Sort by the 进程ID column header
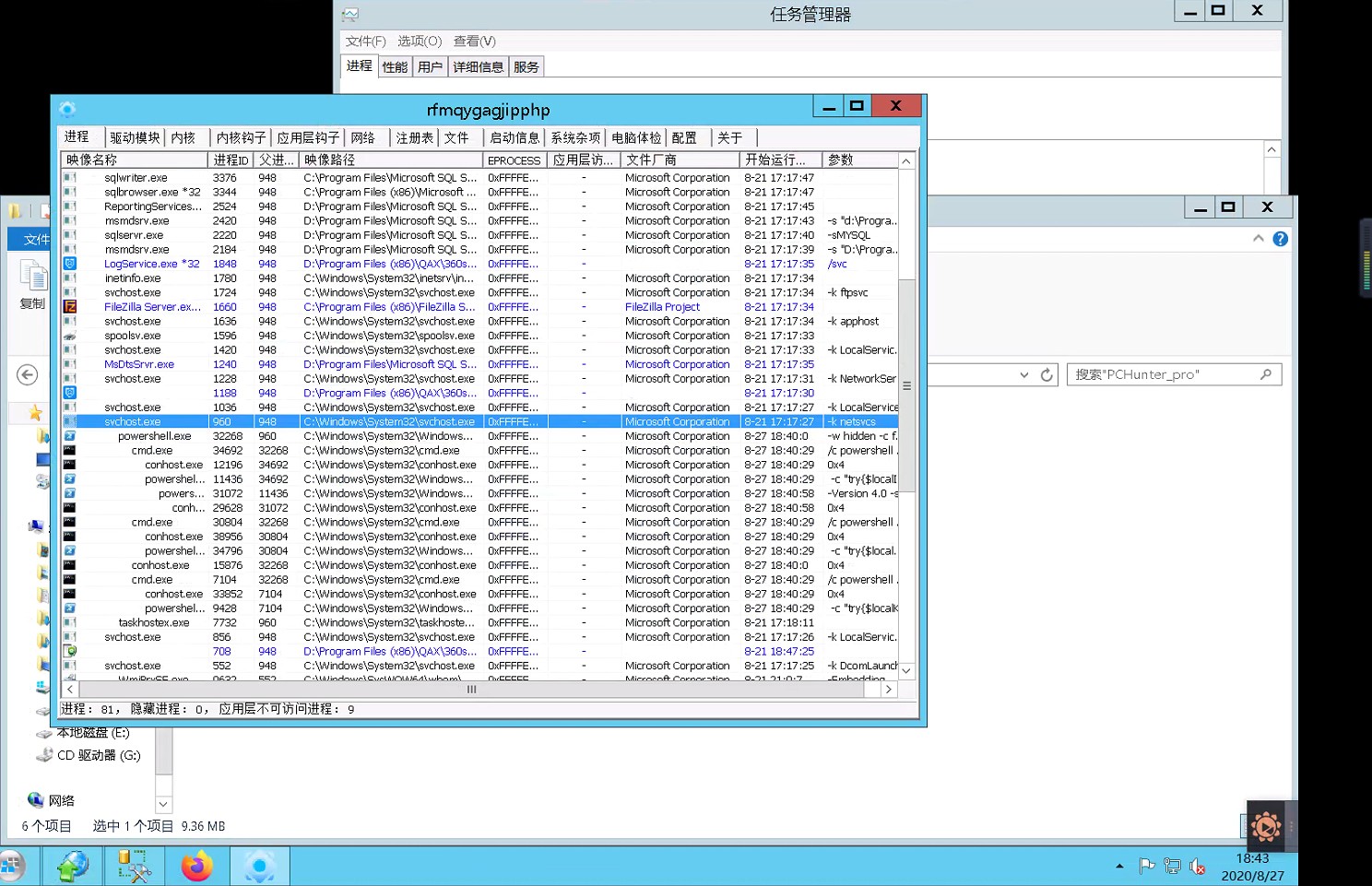 (x=231, y=160)
